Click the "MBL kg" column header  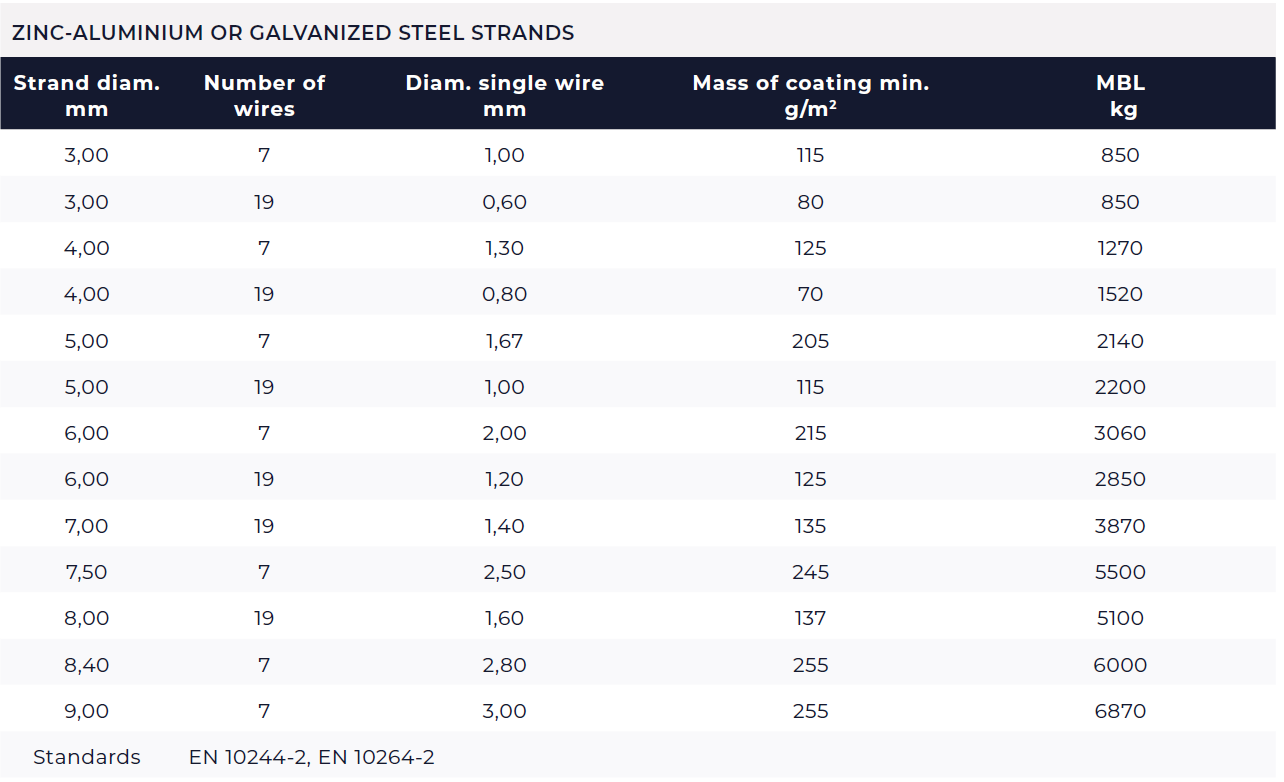pyautogui.click(x=1120, y=96)
